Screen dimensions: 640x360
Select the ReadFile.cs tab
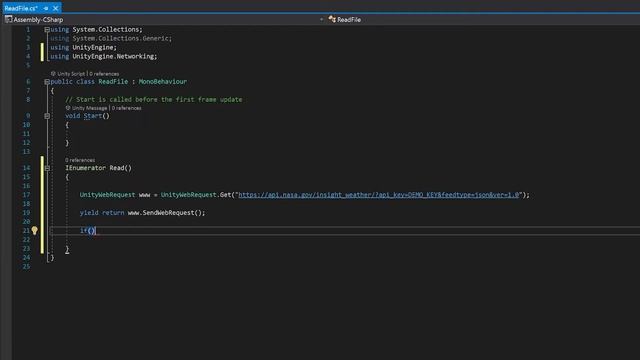point(21,8)
